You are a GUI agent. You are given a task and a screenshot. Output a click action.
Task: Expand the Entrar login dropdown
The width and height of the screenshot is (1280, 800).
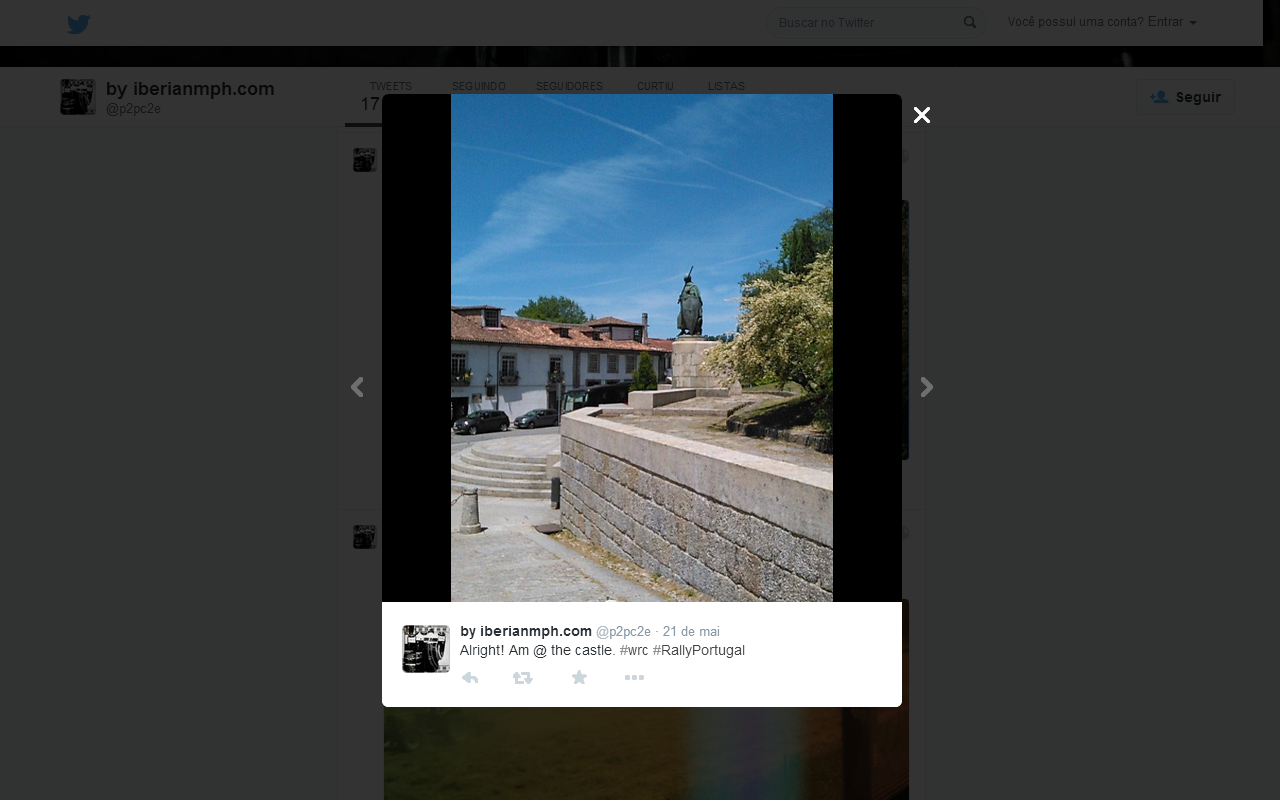tap(1172, 22)
